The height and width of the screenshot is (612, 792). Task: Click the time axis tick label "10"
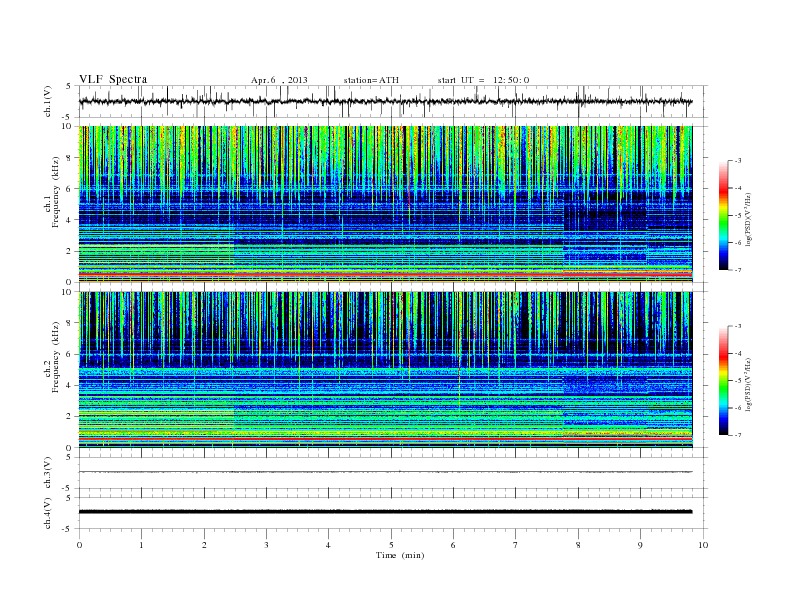(703, 545)
